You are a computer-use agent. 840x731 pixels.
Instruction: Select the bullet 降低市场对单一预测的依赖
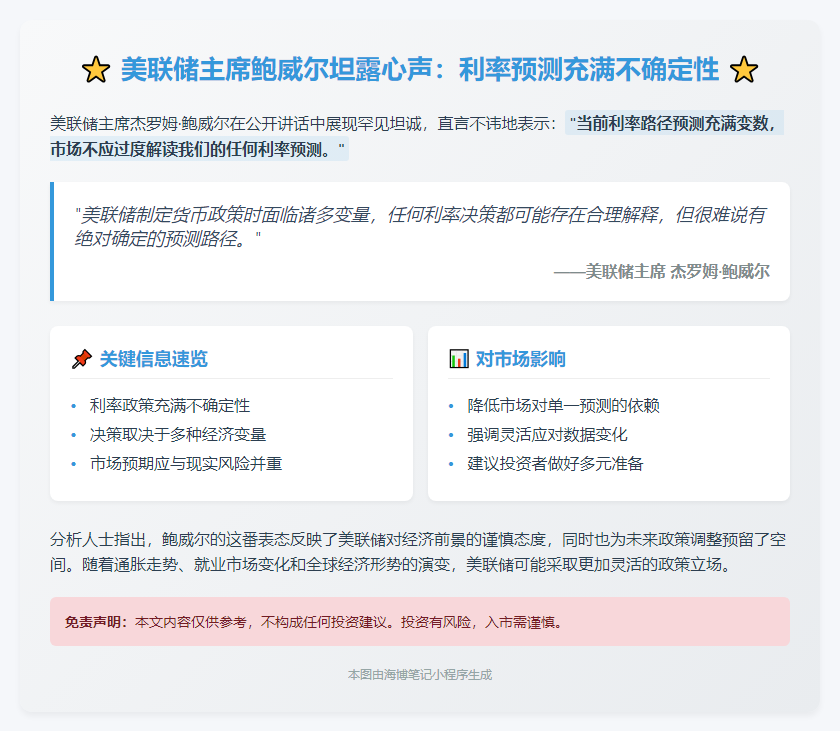point(563,406)
